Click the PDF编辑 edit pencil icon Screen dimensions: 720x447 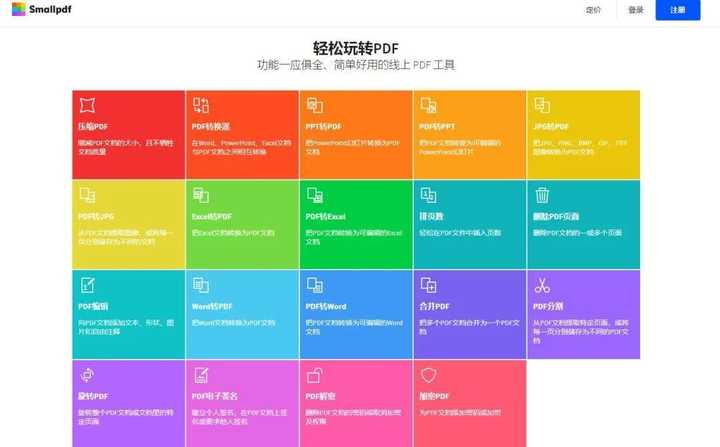87,285
